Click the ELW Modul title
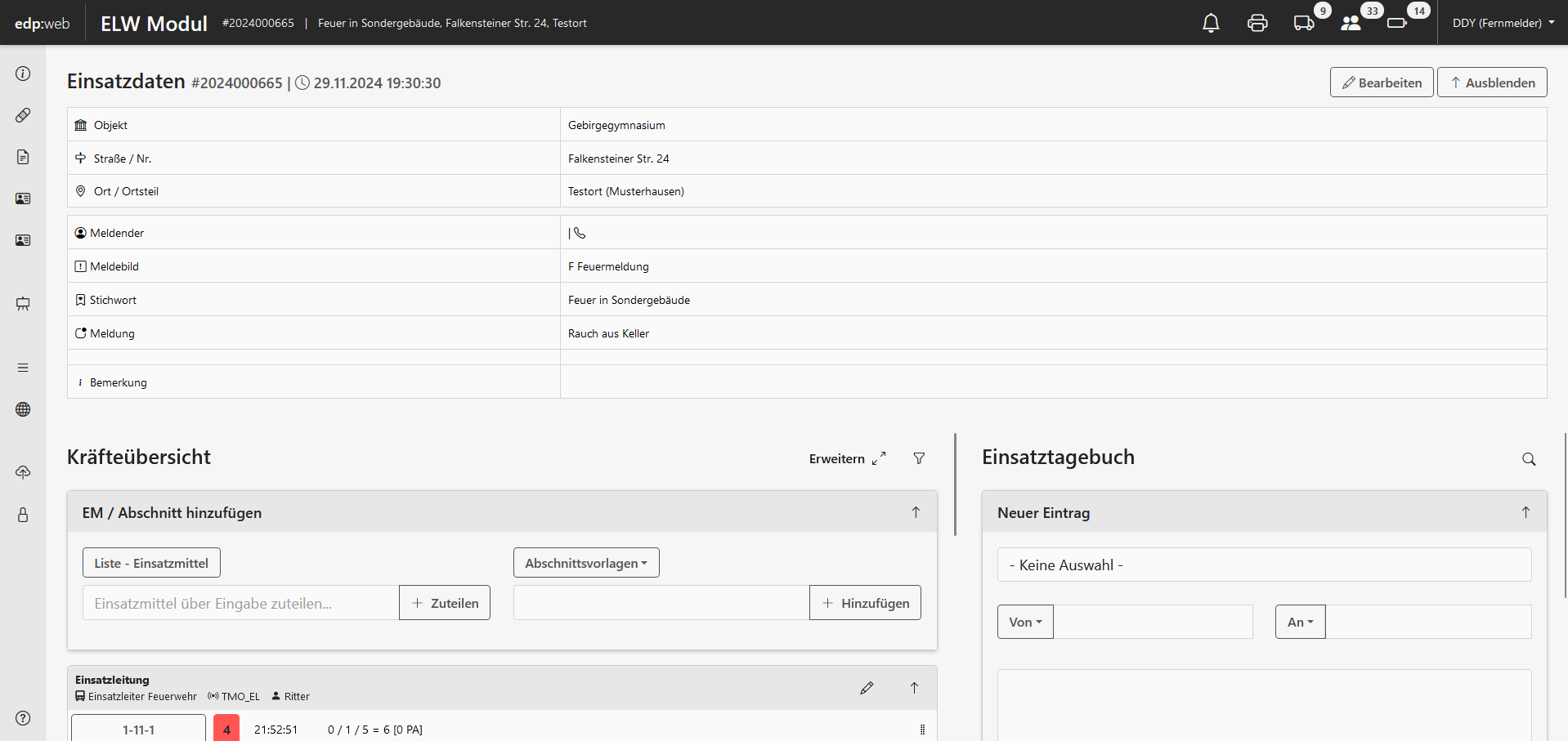This screenshot has width=1568, height=741. pyautogui.click(x=154, y=23)
